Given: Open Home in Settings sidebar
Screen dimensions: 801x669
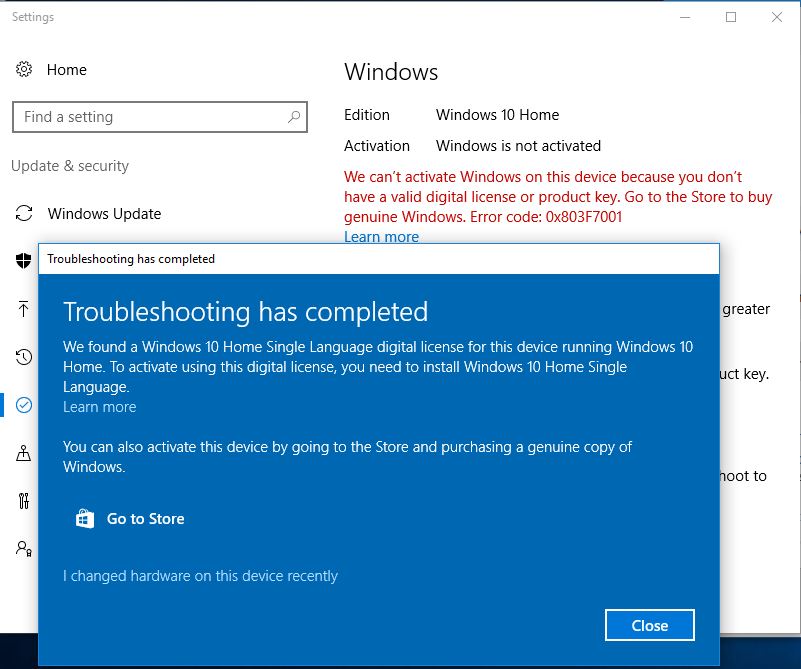Looking at the screenshot, I should click(x=66, y=69).
